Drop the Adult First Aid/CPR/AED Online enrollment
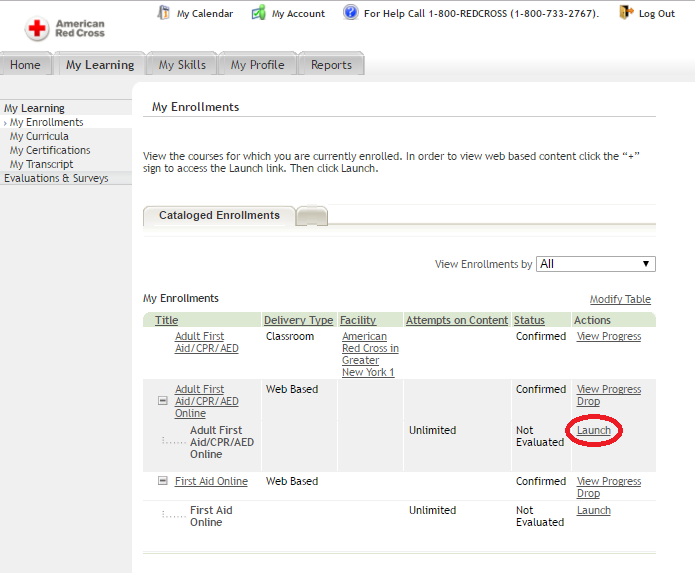 (588, 401)
